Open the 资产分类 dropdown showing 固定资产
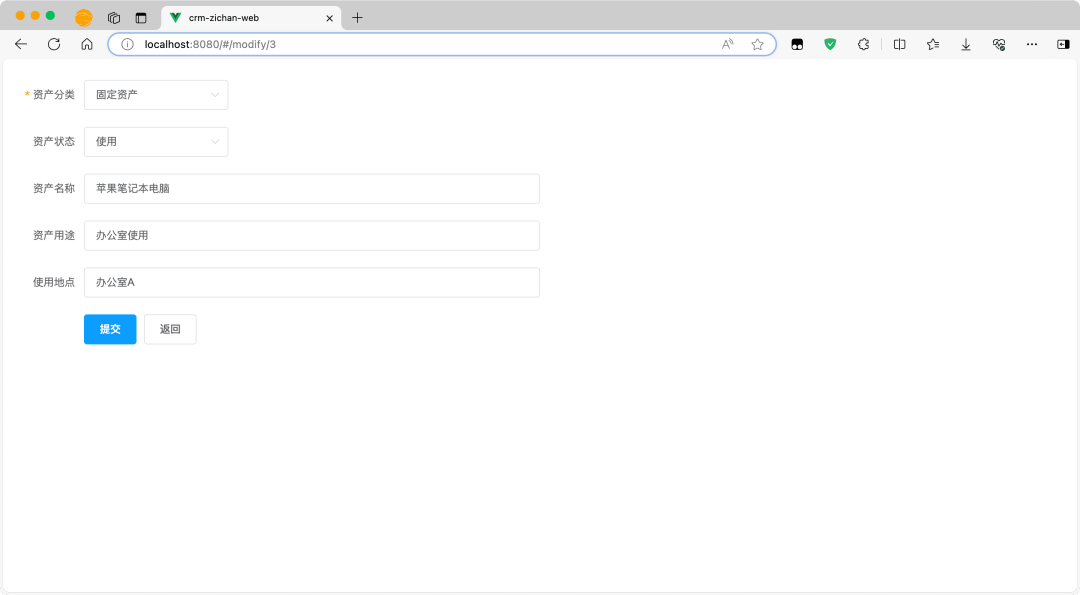 click(x=156, y=95)
